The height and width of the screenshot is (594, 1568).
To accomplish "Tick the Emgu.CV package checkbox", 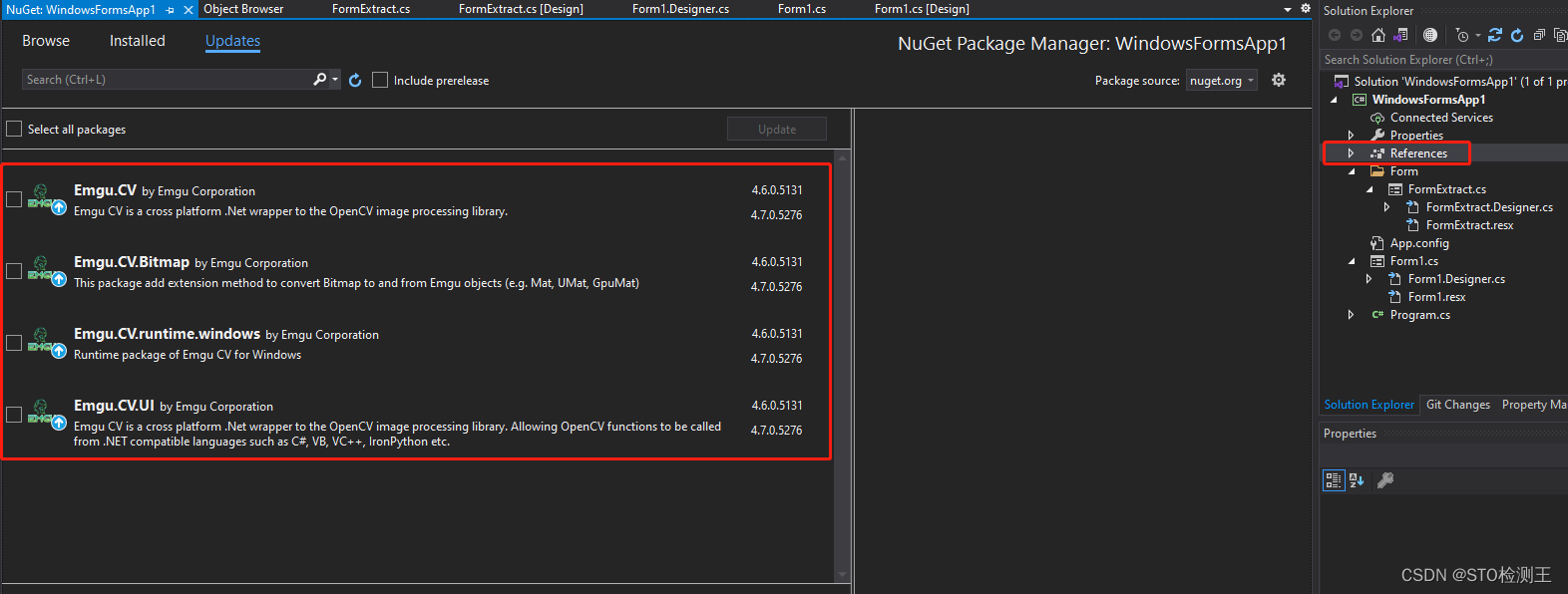I will 14,199.
